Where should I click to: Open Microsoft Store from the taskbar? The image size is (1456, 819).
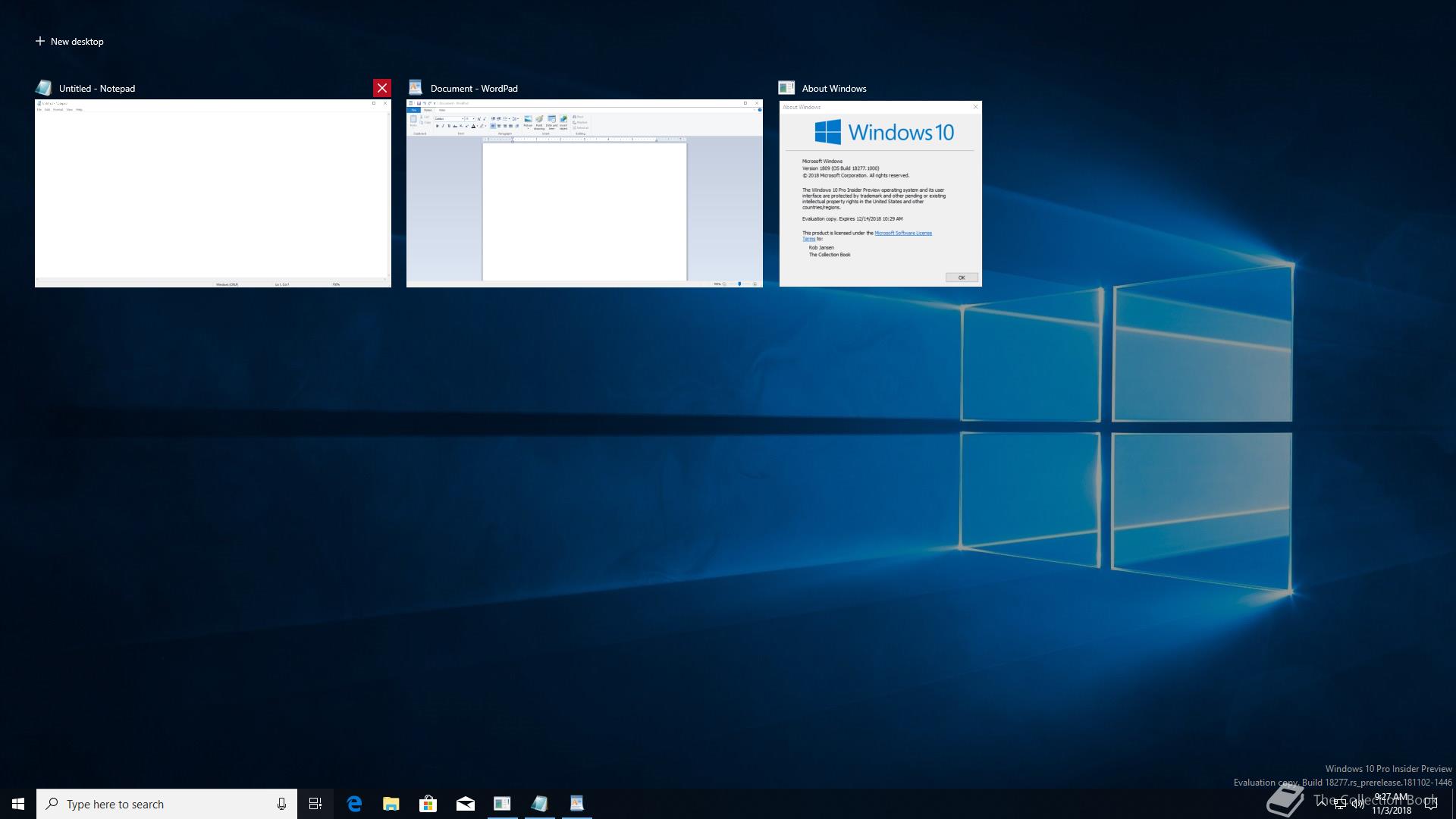point(428,804)
